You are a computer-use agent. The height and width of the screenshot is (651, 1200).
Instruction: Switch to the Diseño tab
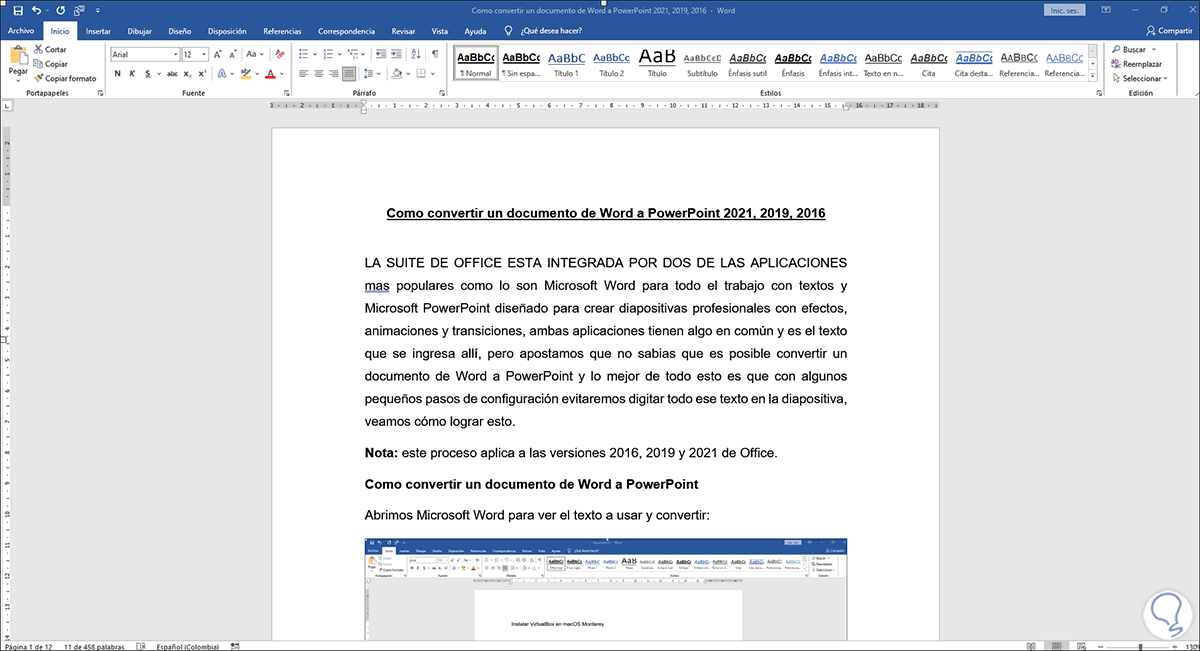180,31
